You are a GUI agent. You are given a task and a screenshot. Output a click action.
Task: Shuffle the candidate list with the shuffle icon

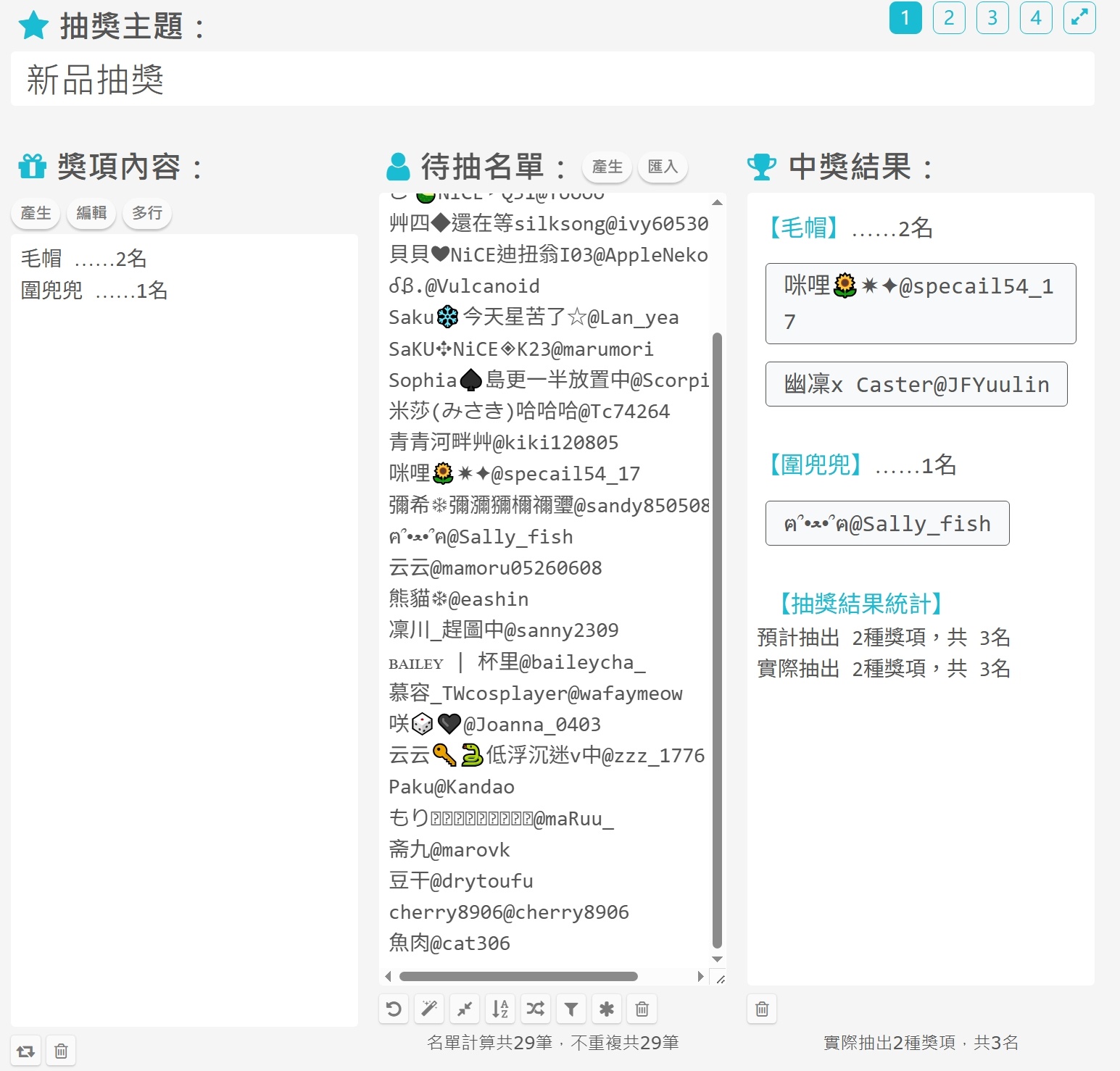[536, 1009]
